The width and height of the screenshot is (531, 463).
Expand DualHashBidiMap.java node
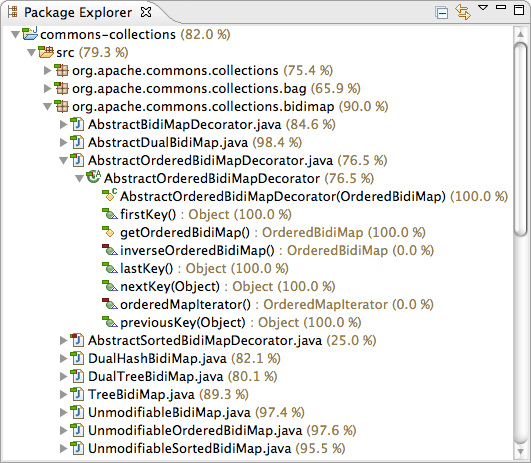coord(63,358)
